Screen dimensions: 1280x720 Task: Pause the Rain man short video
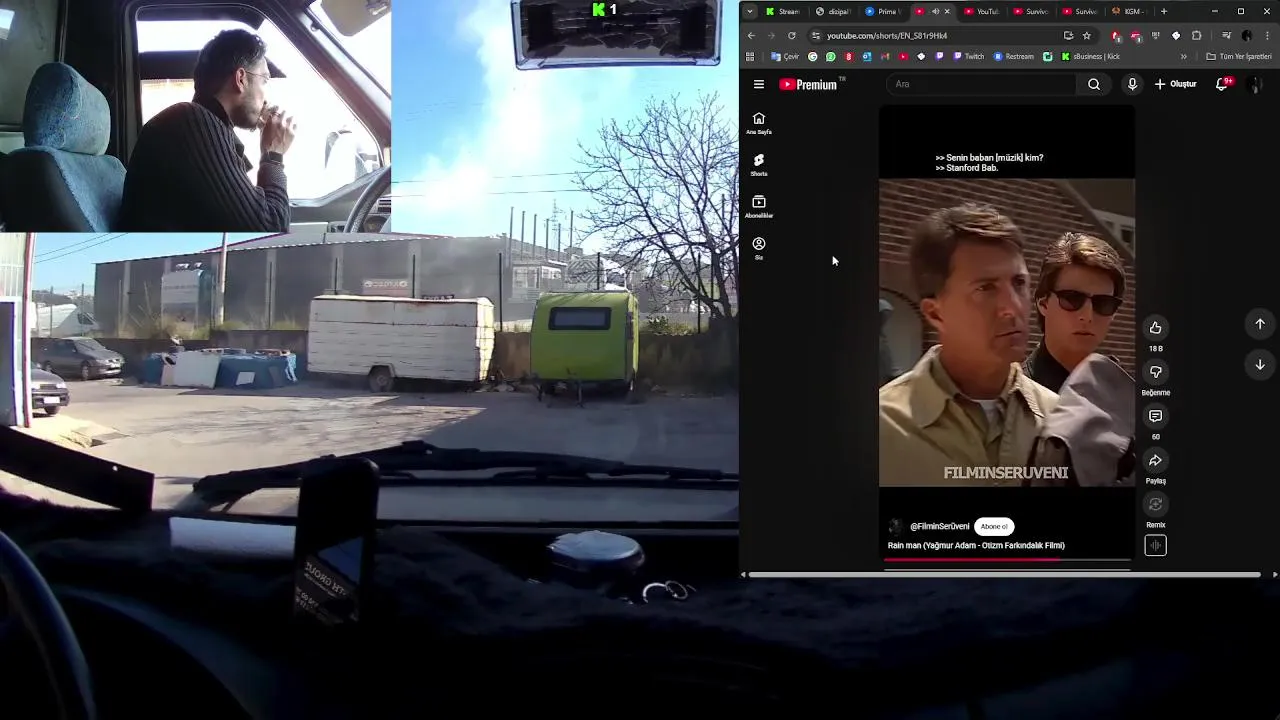coord(1006,332)
